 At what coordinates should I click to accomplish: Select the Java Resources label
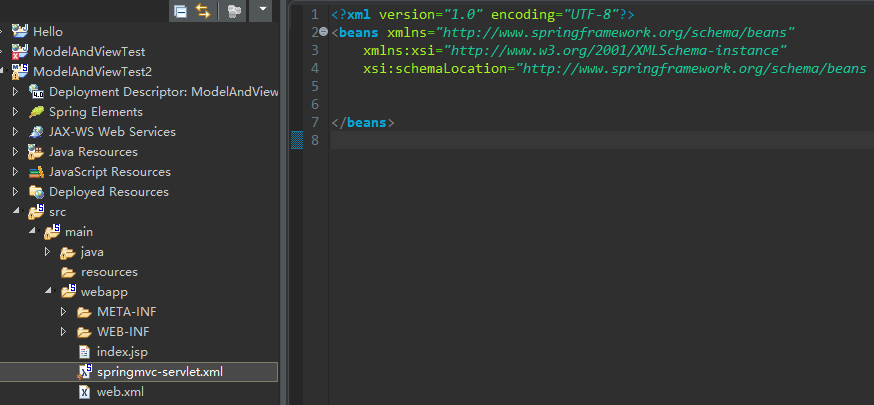tap(93, 152)
